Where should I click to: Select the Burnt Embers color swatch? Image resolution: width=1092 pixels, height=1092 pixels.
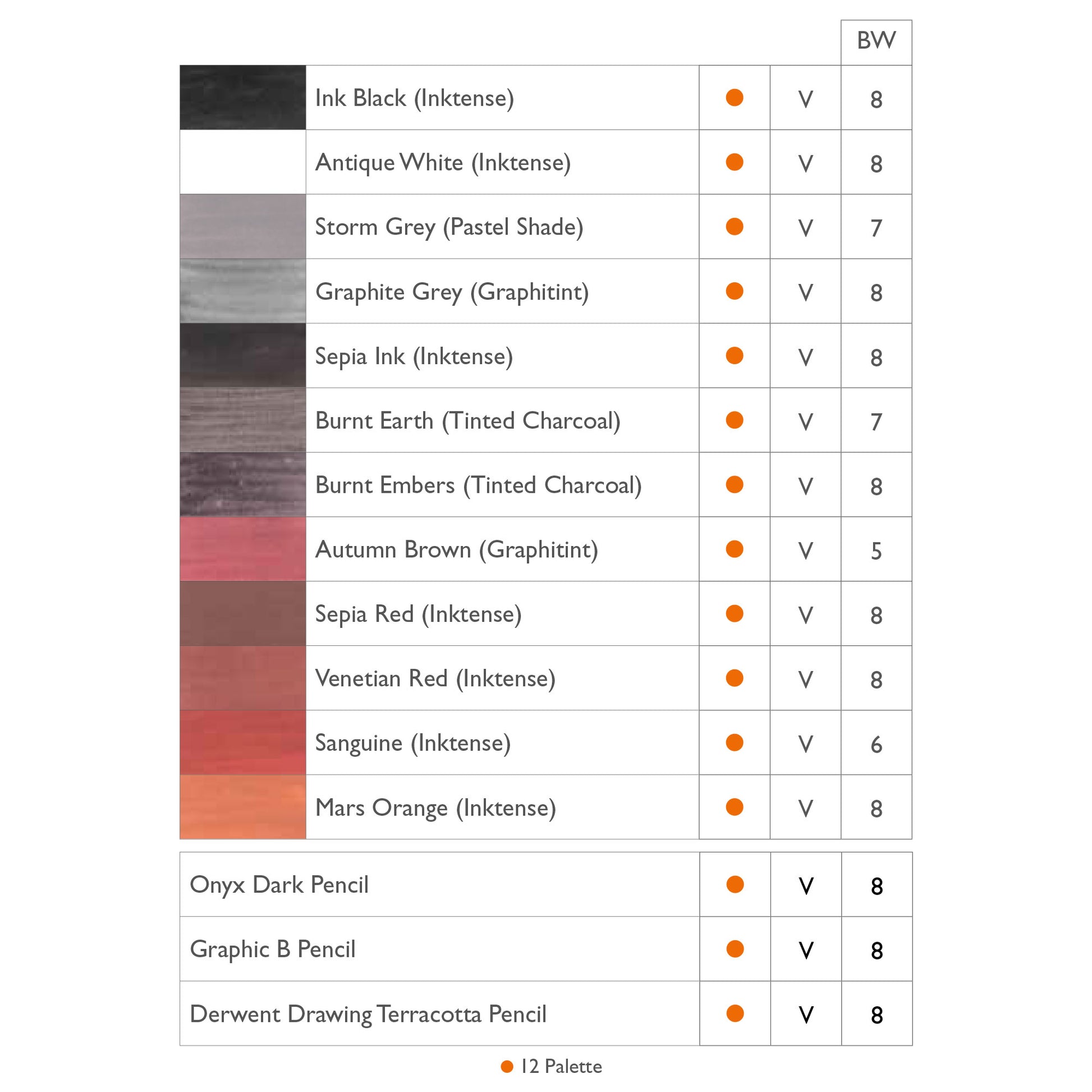tap(242, 484)
